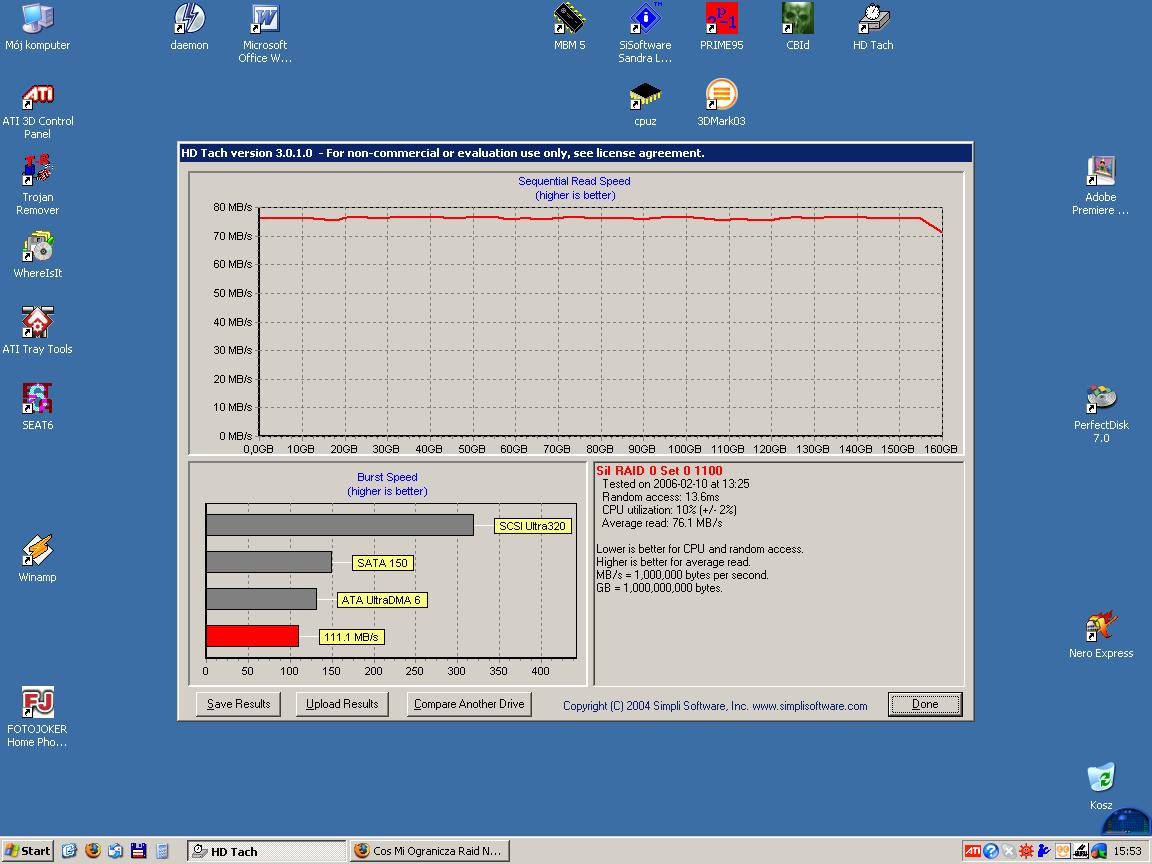Viewport: 1152px width, 864px height.
Task: Click the HD Tach window title bar
Action: [576, 153]
